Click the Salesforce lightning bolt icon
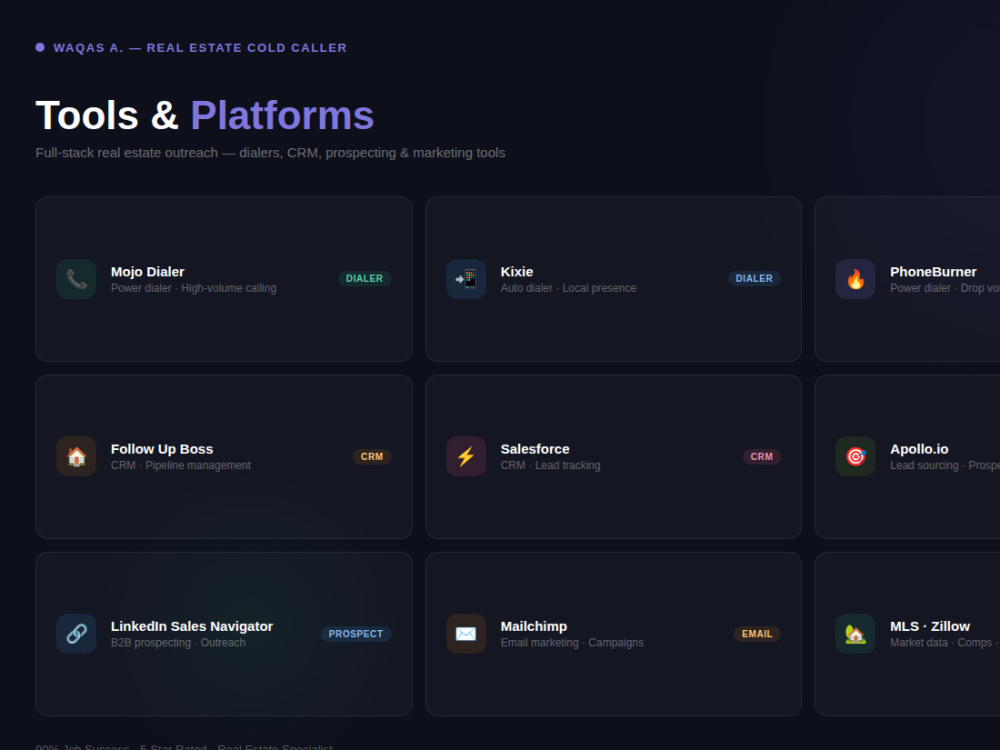The height and width of the screenshot is (750, 1000). (x=466, y=457)
